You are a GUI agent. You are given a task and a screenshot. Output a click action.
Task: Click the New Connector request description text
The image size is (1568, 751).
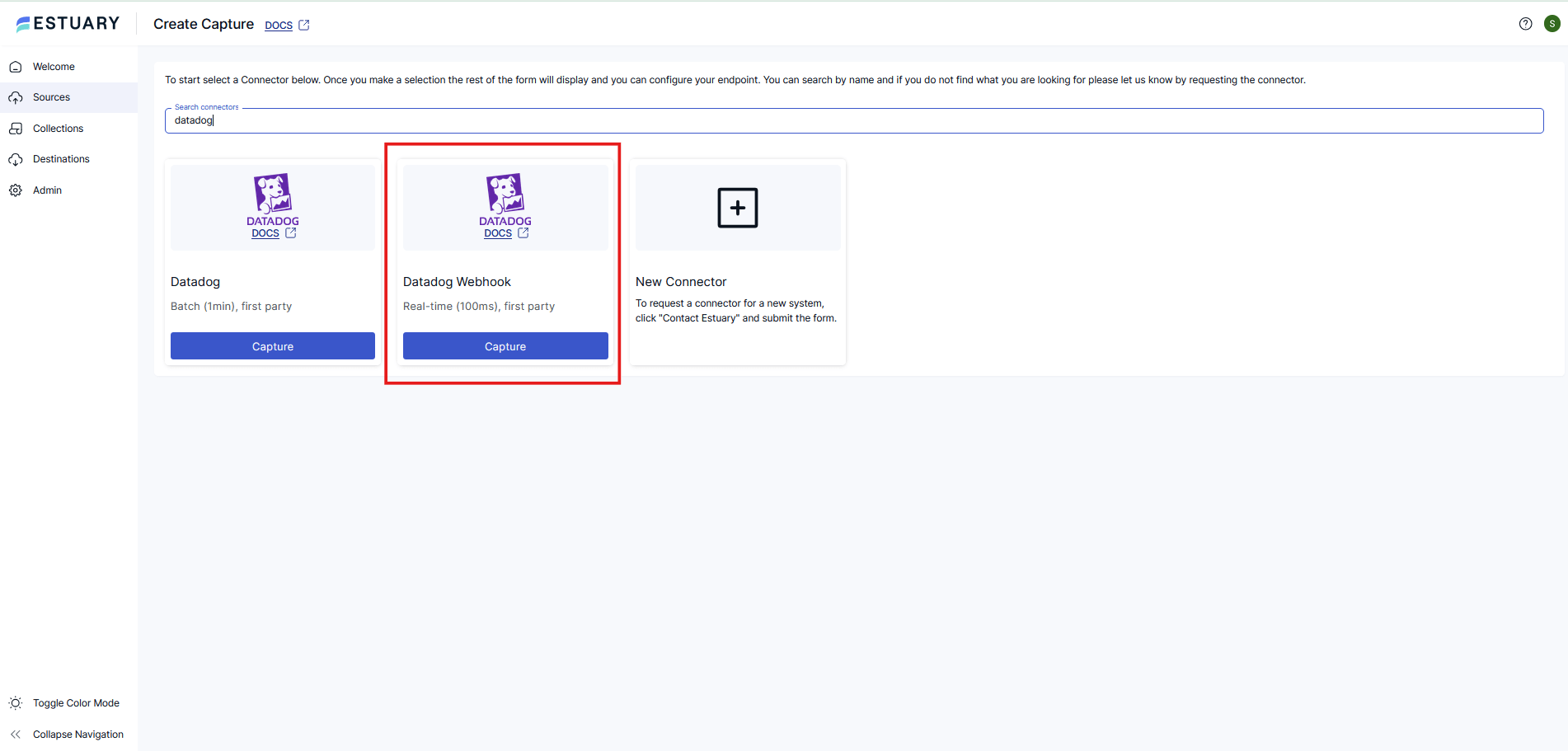click(x=736, y=311)
